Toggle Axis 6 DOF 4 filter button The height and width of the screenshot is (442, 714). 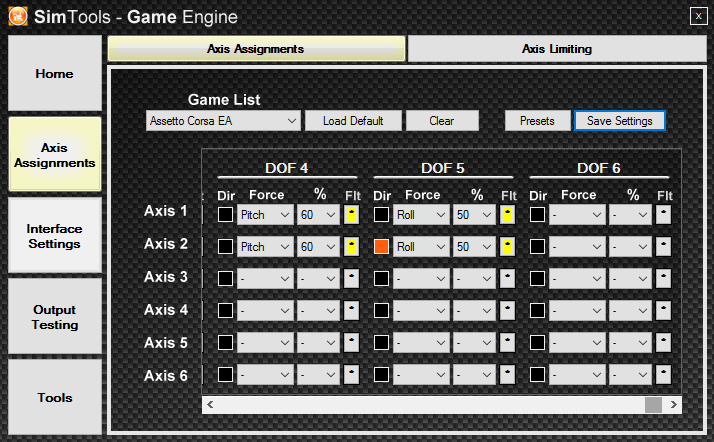point(352,375)
